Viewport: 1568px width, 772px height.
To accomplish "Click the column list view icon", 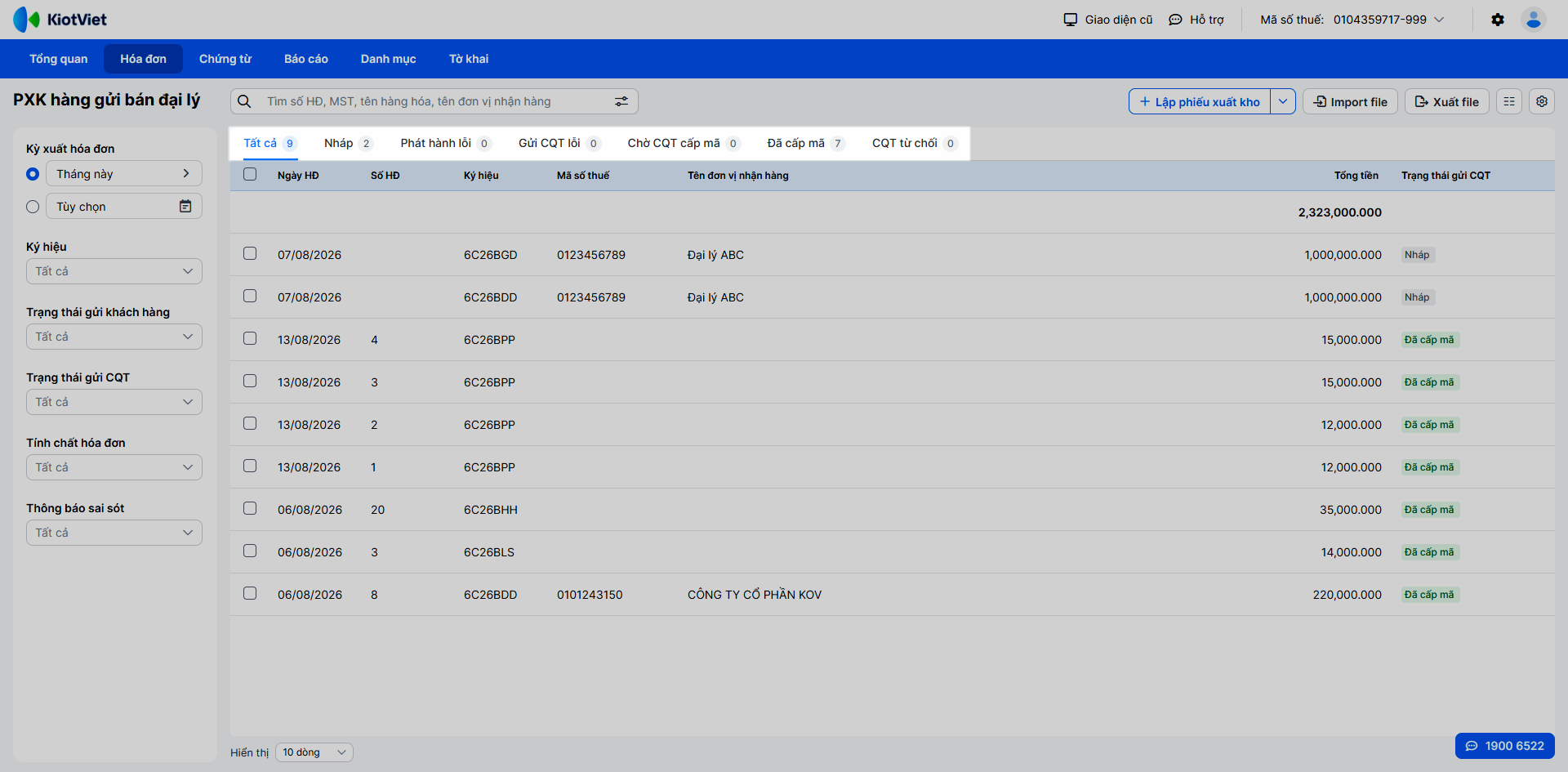I will pyautogui.click(x=1509, y=101).
